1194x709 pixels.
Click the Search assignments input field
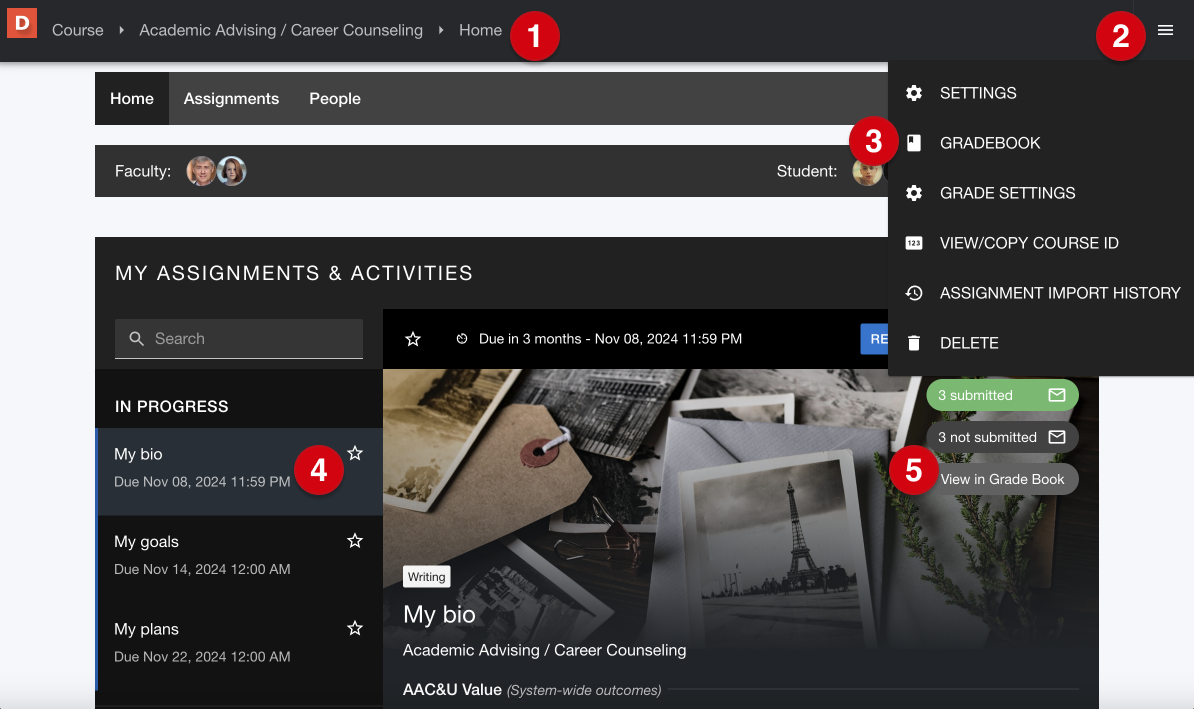[239, 339]
